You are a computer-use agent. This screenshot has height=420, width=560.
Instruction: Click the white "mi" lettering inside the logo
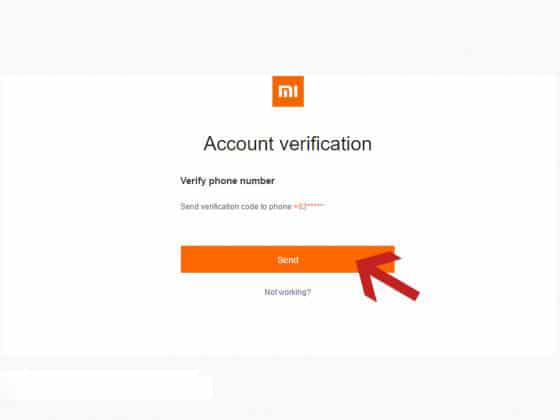(288, 91)
